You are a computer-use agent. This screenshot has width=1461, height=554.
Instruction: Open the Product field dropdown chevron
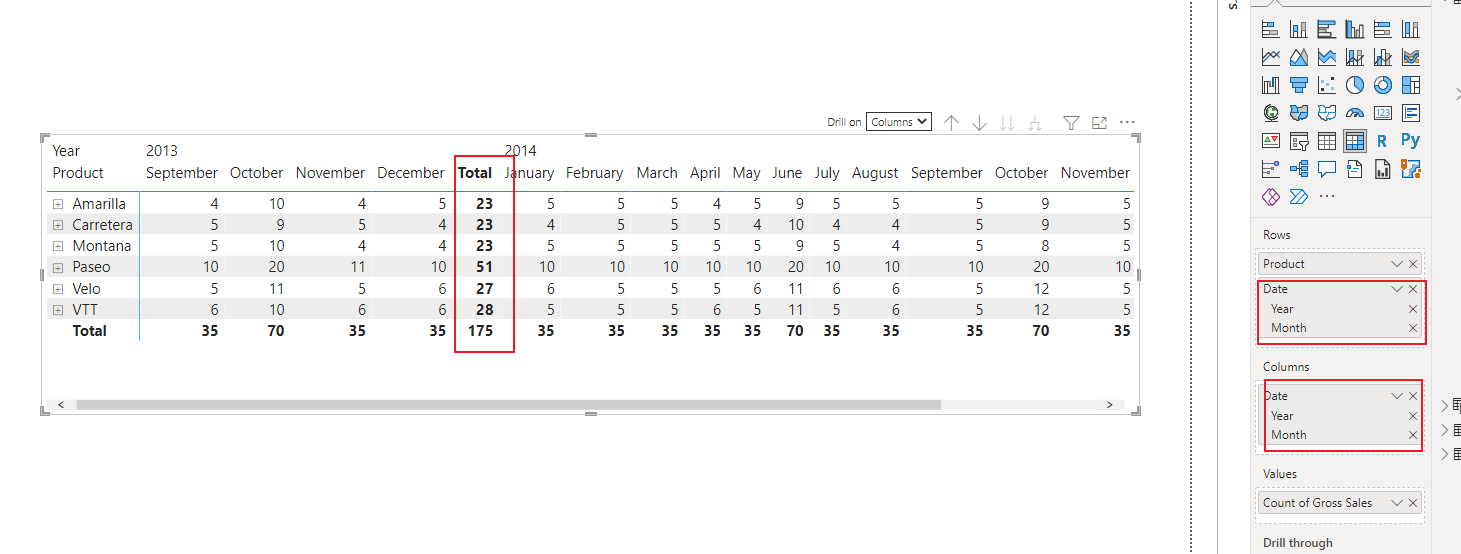[x=1397, y=264]
